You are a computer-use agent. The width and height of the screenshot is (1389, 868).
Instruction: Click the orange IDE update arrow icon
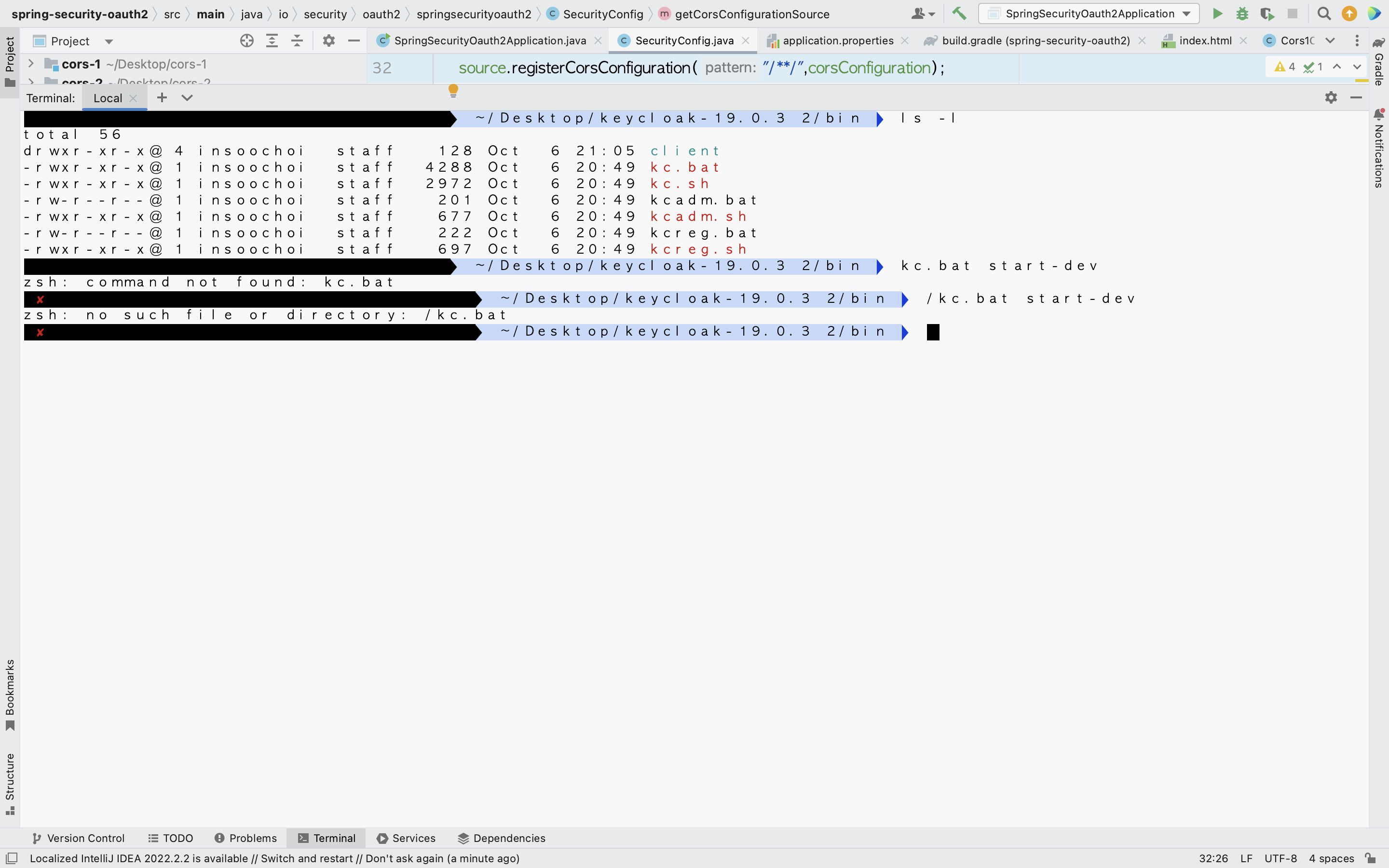1349,14
